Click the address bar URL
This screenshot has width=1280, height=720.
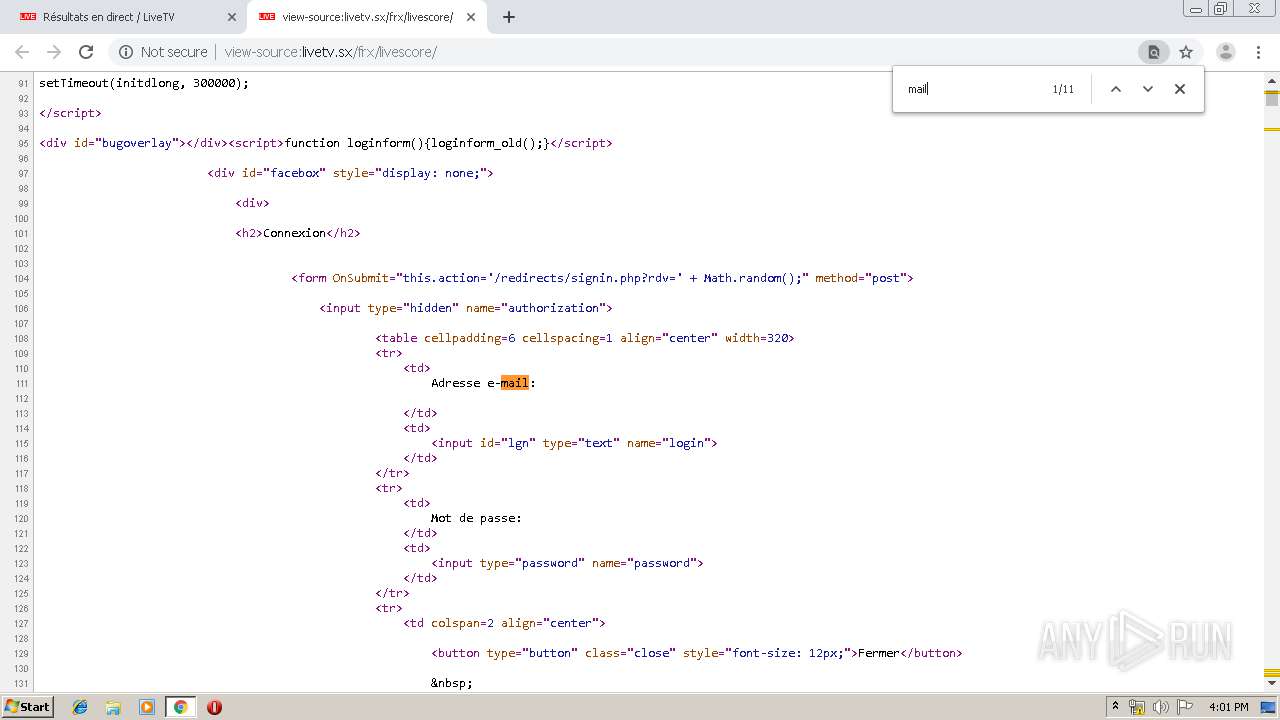pyautogui.click(x=330, y=52)
